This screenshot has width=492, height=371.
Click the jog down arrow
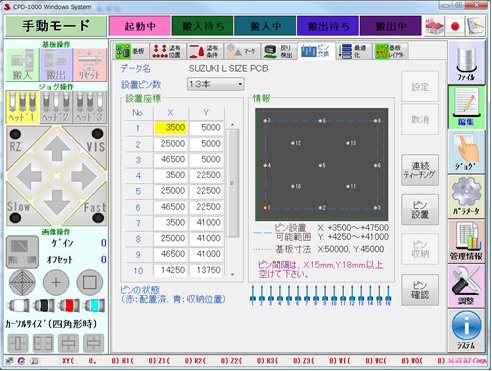[x=57, y=203]
